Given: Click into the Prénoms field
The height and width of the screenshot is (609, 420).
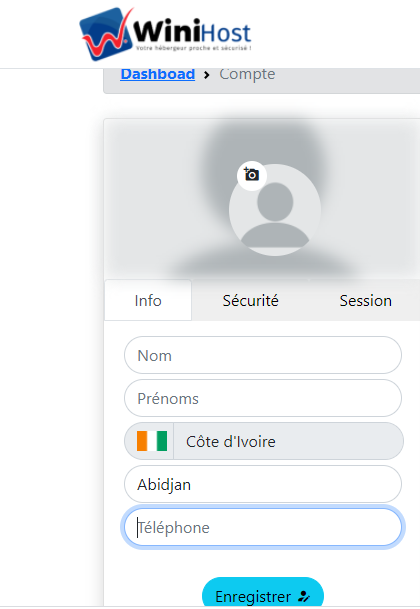Looking at the screenshot, I should 263,398.
